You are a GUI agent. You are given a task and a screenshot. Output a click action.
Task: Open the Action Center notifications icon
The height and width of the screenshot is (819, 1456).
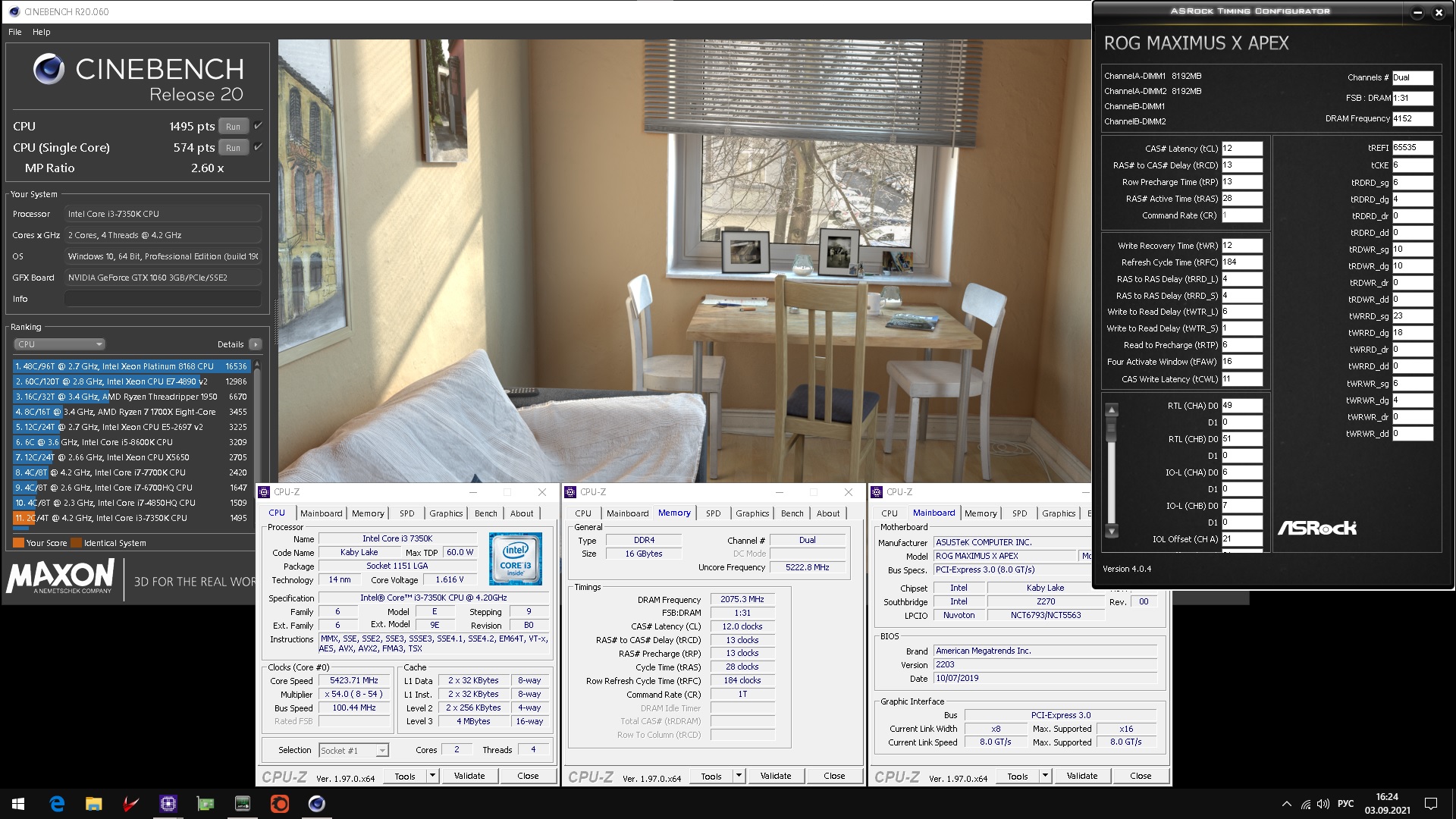[x=1431, y=804]
